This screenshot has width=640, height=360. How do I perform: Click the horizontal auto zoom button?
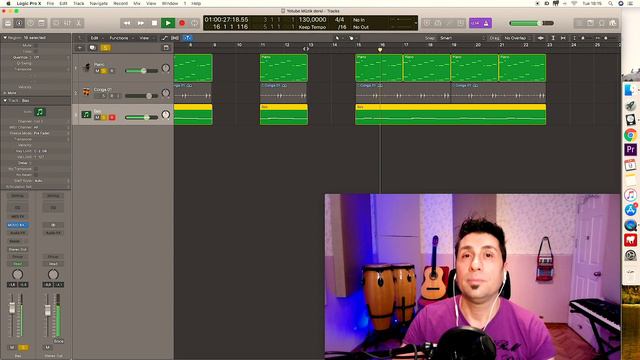point(563,38)
